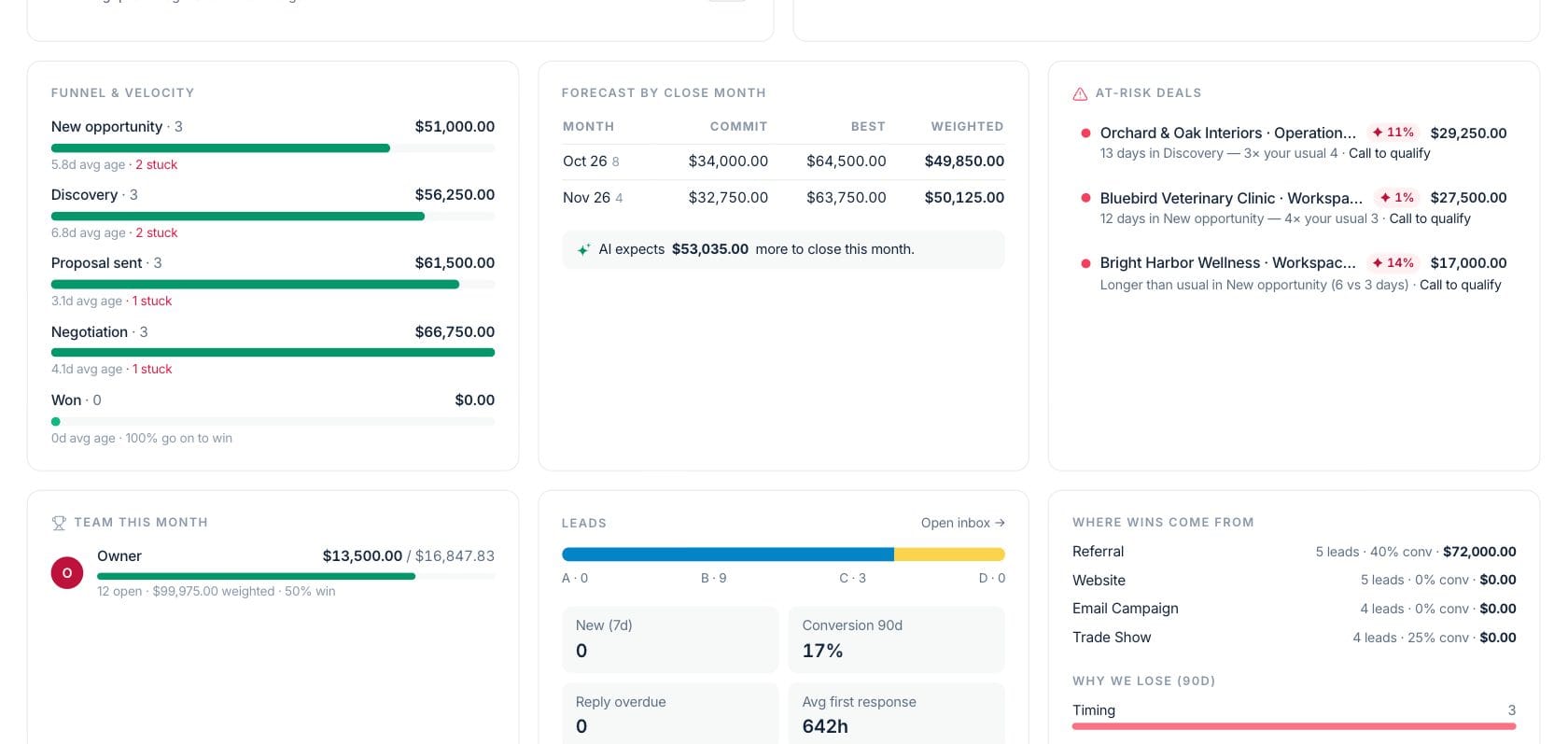The height and width of the screenshot is (744, 1568).
Task: Open the Orchard & Oak Interiors deal
Action: click(x=1228, y=133)
